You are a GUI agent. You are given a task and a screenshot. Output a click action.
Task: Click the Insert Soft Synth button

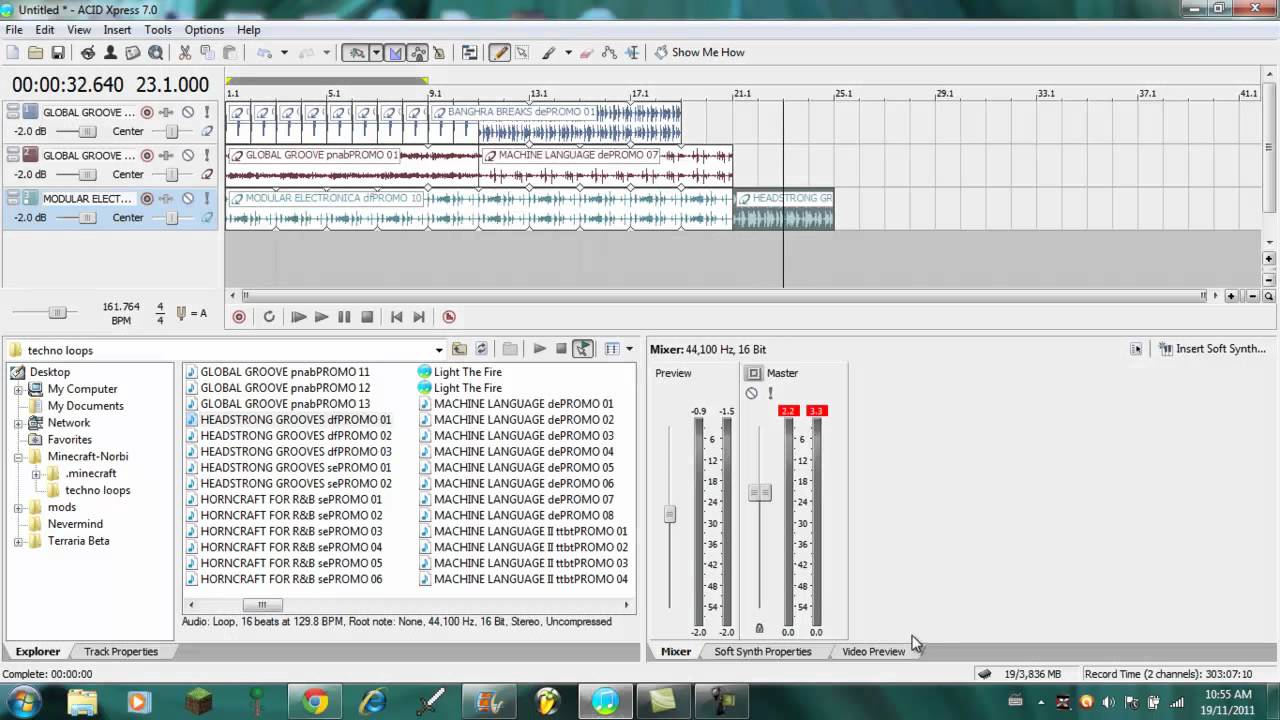[1212, 349]
